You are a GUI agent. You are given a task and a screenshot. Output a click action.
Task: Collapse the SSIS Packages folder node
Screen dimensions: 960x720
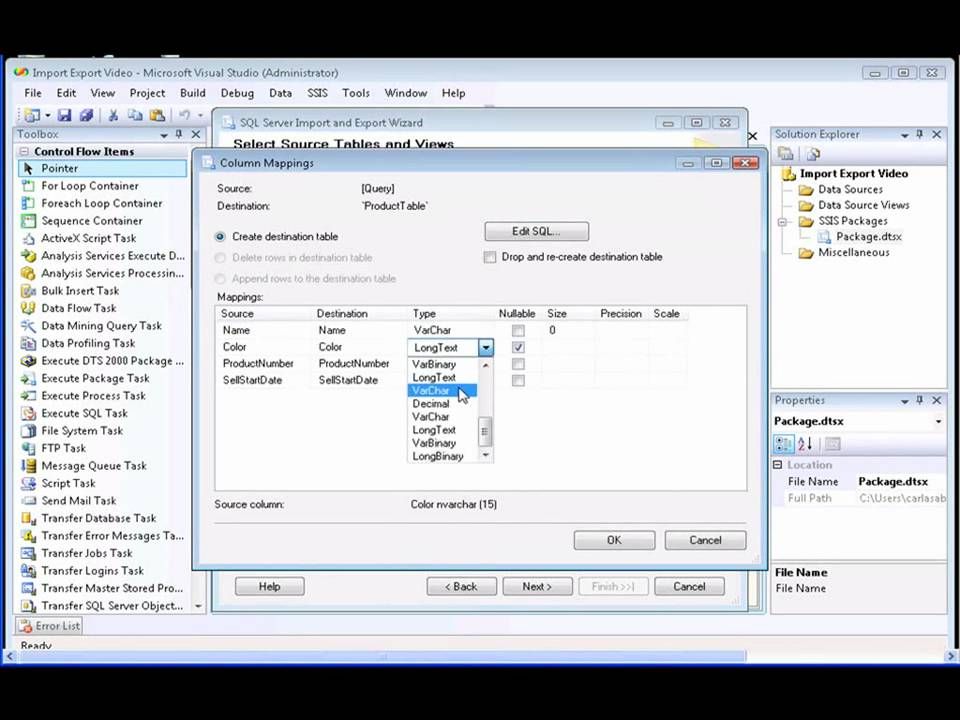[x=782, y=222]
